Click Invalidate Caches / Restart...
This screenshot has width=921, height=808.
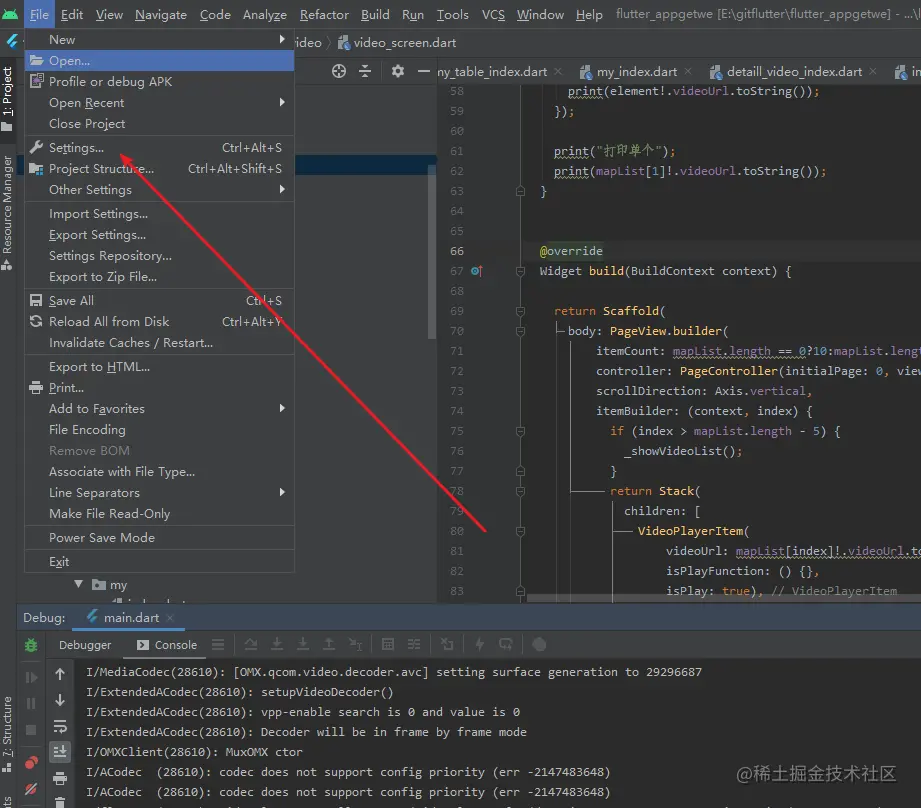131,342
